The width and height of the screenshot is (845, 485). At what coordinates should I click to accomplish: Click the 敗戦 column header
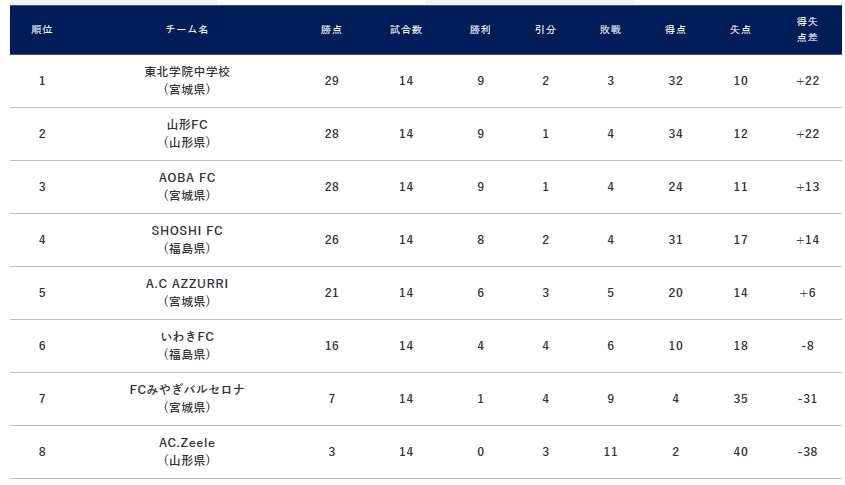[x=610, y=30]
